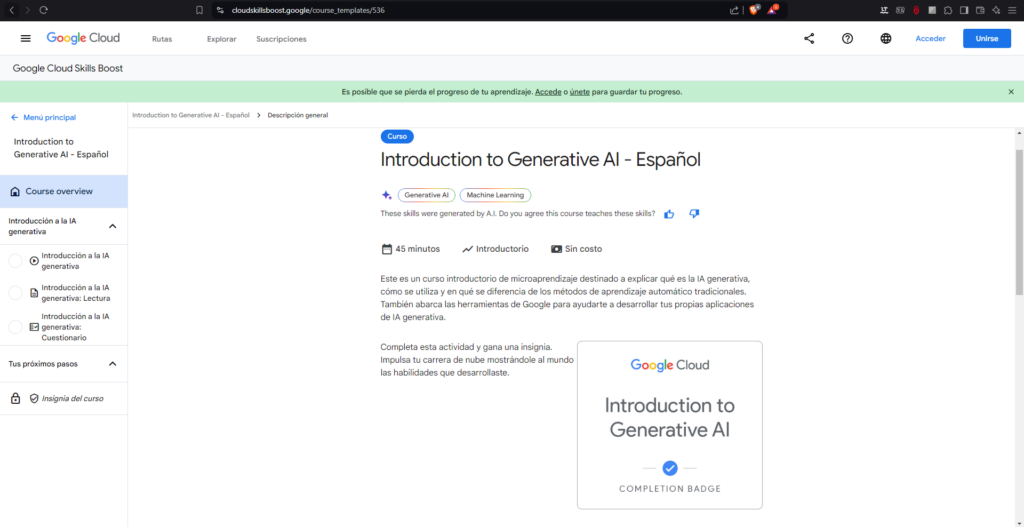
Task: Click the bookmark icon in address bar
Action: [200, 10]
